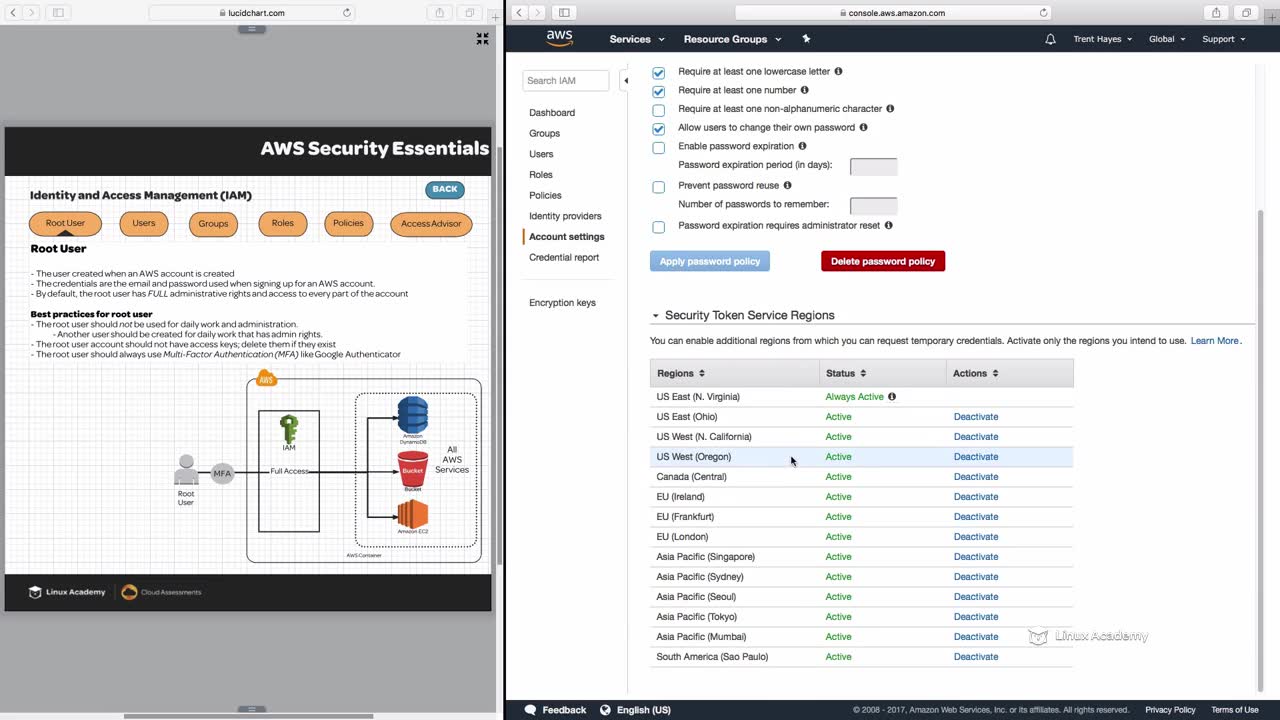Enable the password expiration checkbox
Image resolution: width=1280 pixels, height=720 pixels.
tap(658, 148)
